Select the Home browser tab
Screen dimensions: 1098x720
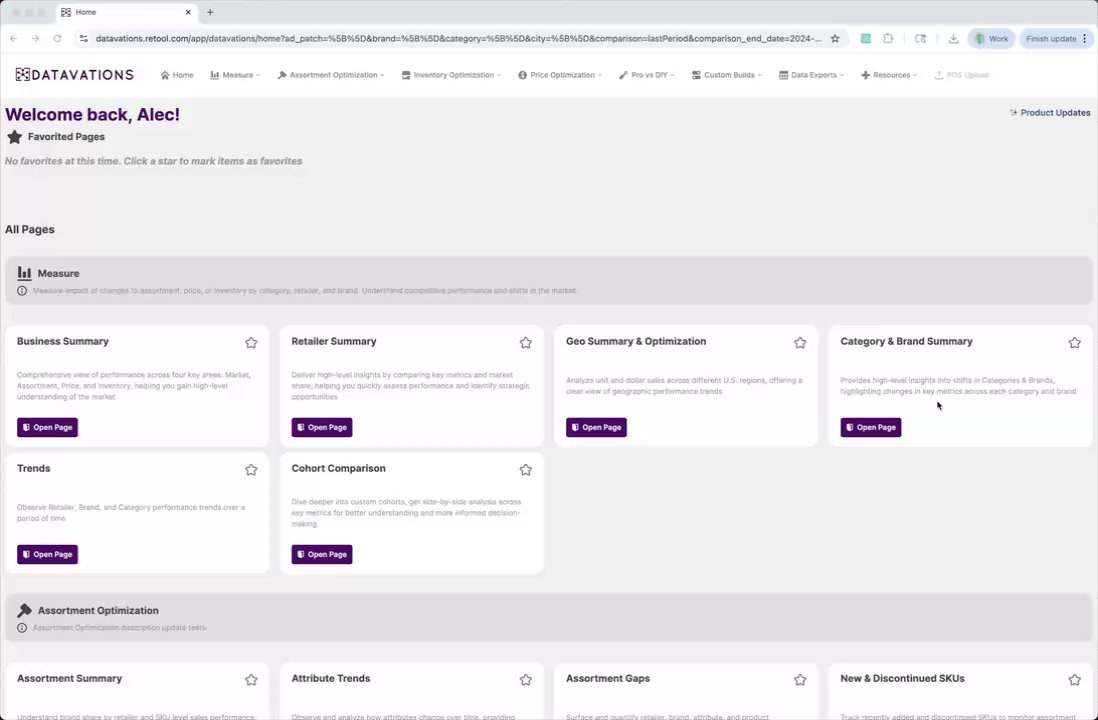click(126, 12)
